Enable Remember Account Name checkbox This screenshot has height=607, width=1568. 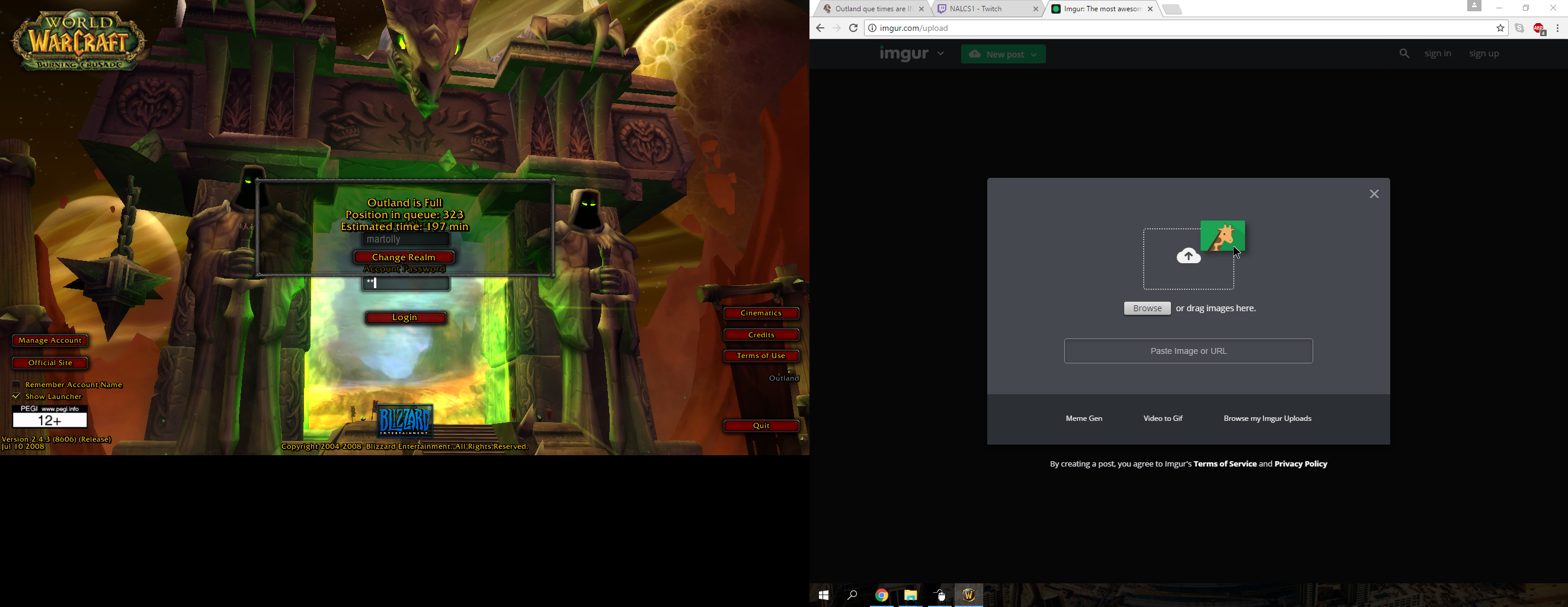coord(17,384)
